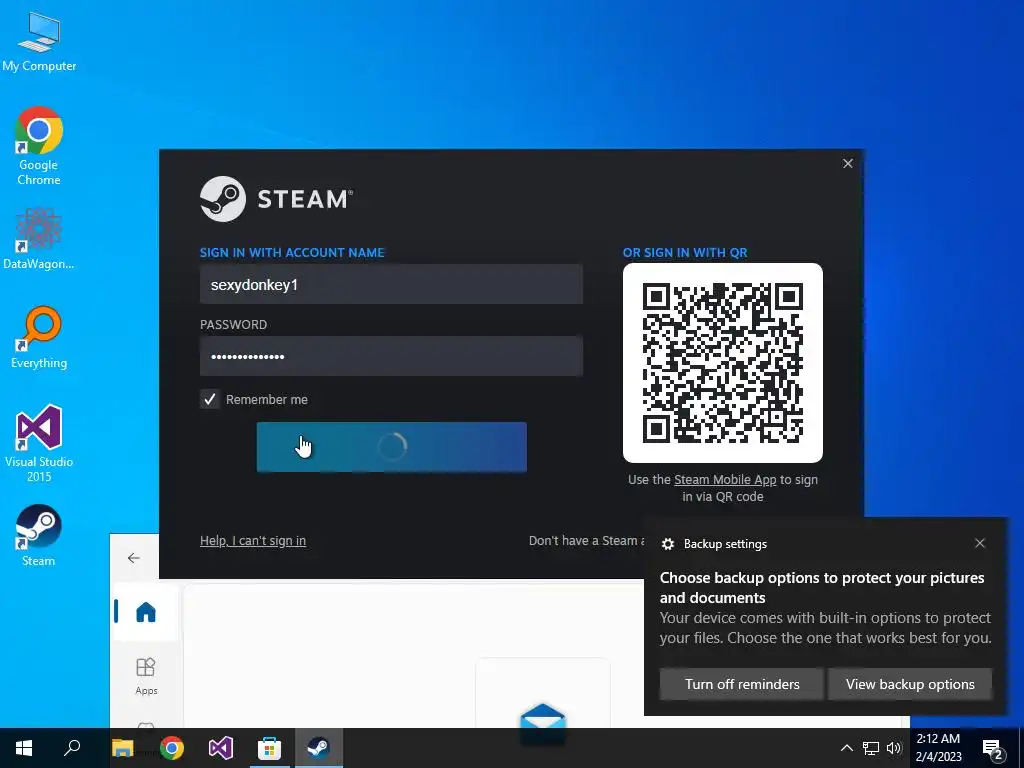The width and height of the screenshot is (1024, 768).
Task: Toggle the Remember me checkbox
Action: tap(210, 399)
